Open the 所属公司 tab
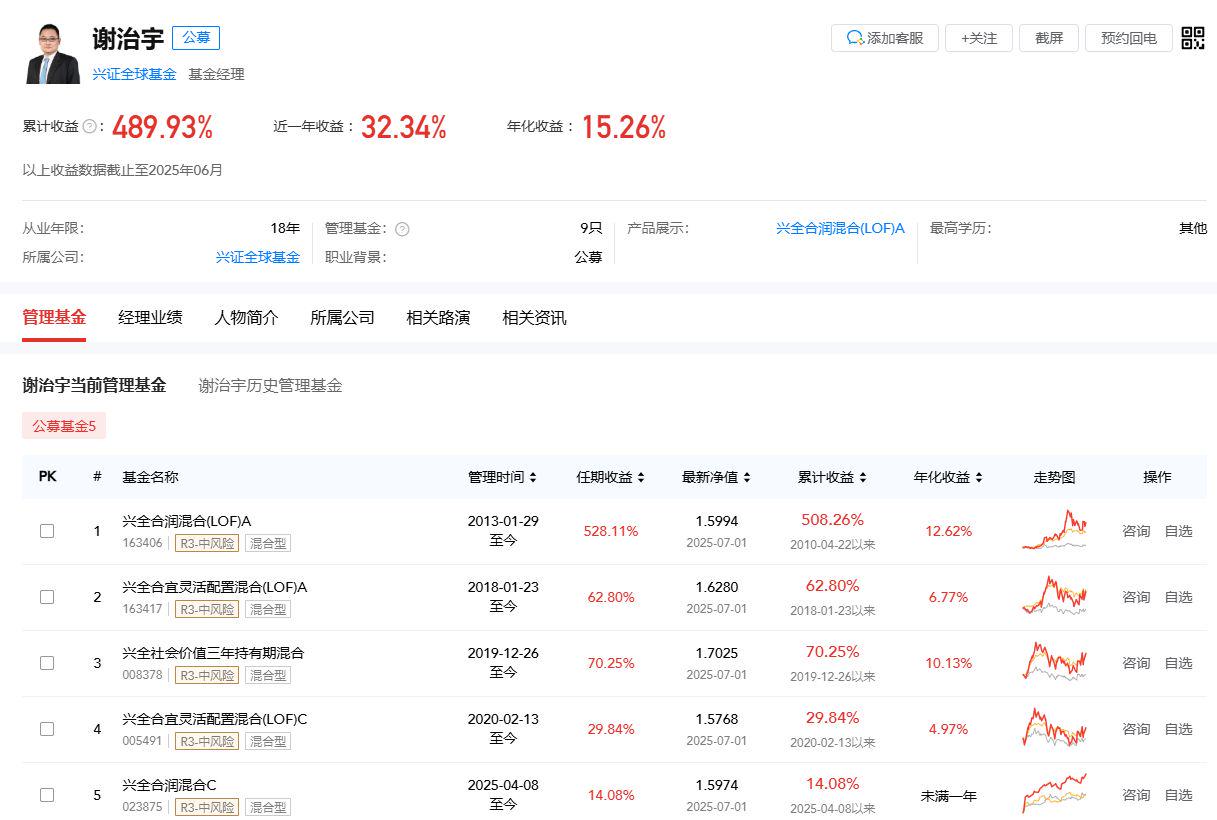Viewport: 1217px width, 820px height. point(342,318)
